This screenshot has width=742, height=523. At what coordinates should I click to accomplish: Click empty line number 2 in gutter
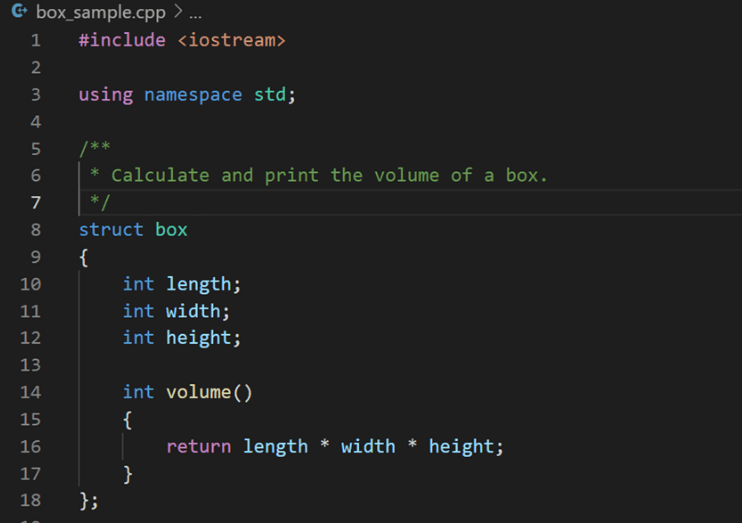(36, 68)
